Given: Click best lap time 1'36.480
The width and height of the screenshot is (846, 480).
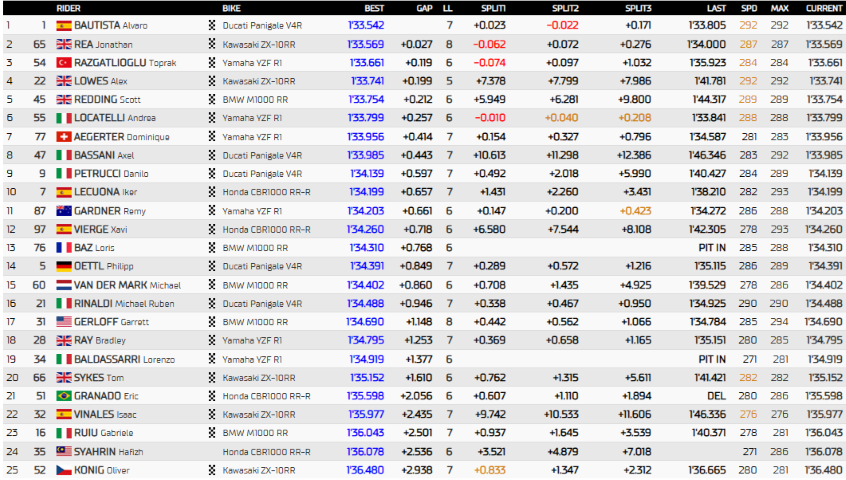Looking at the screenshot, I should (x=365, y=470).
